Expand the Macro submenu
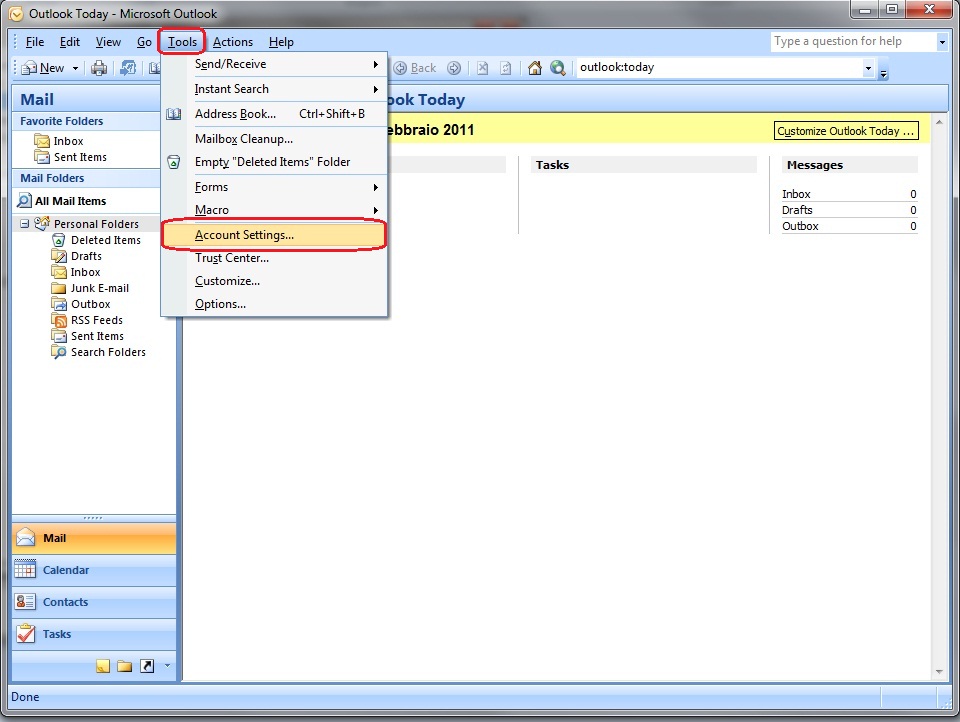This screenshot has height=722, width=960. pyautogui.click(x=375, y=210)
